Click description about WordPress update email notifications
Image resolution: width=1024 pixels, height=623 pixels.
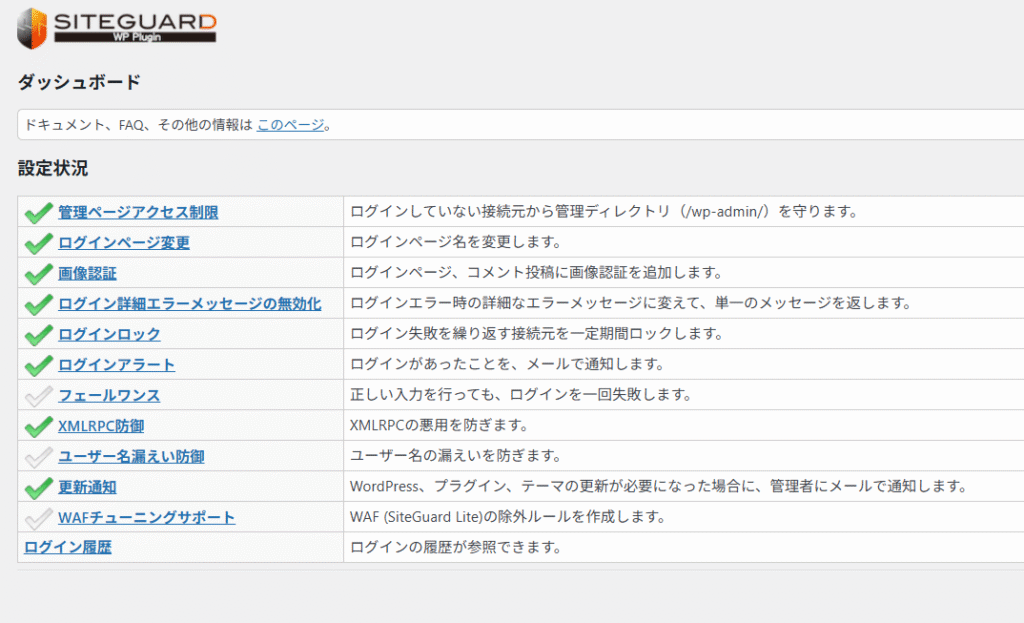659,487
